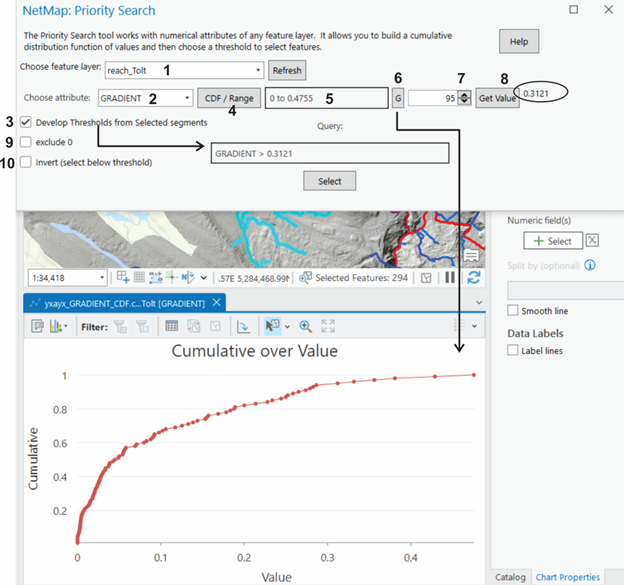Click the query text field

329,153
